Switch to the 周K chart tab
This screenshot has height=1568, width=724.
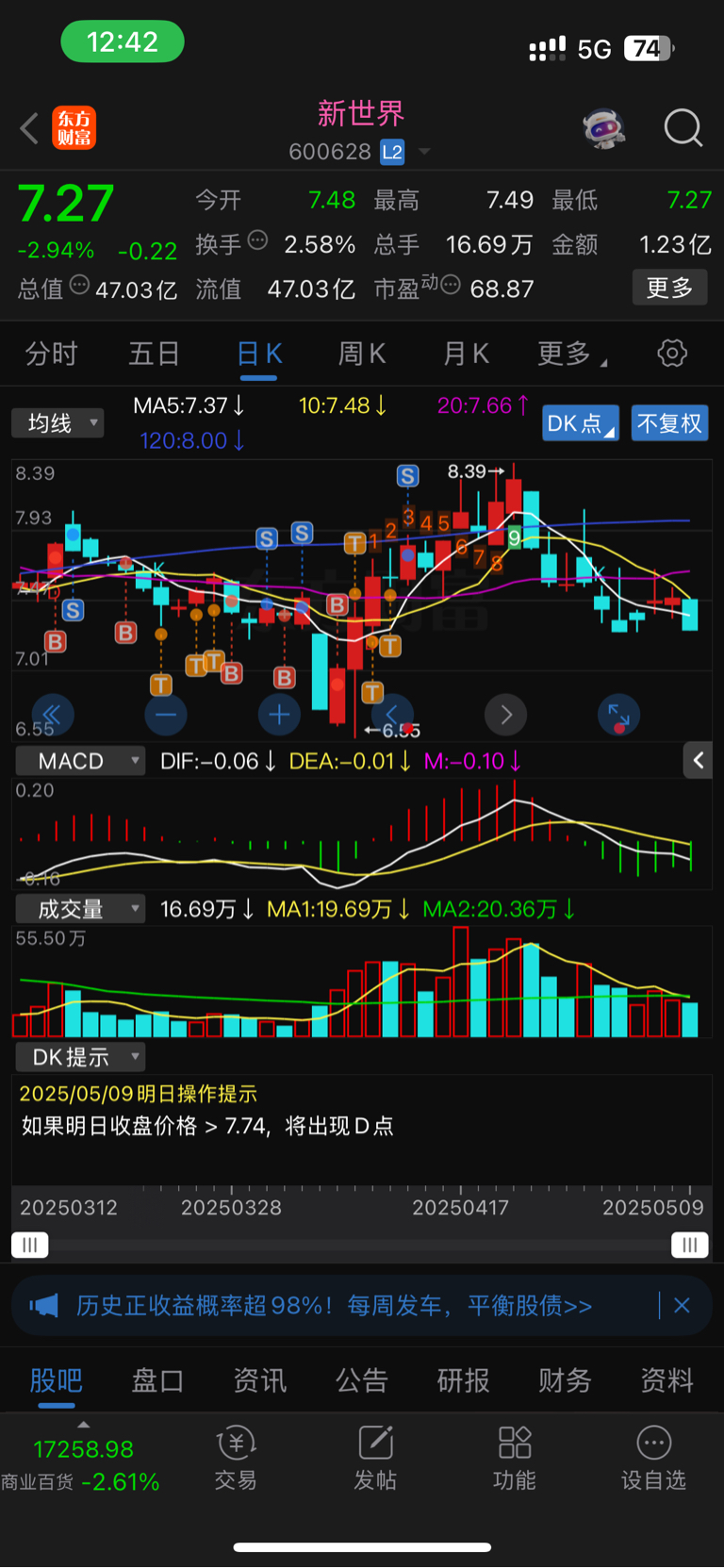[x=362, y=354]
